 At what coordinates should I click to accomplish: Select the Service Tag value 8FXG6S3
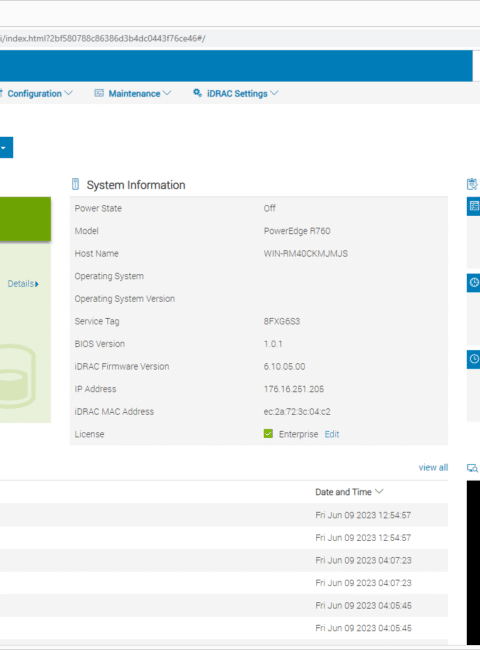coord(282,321)
